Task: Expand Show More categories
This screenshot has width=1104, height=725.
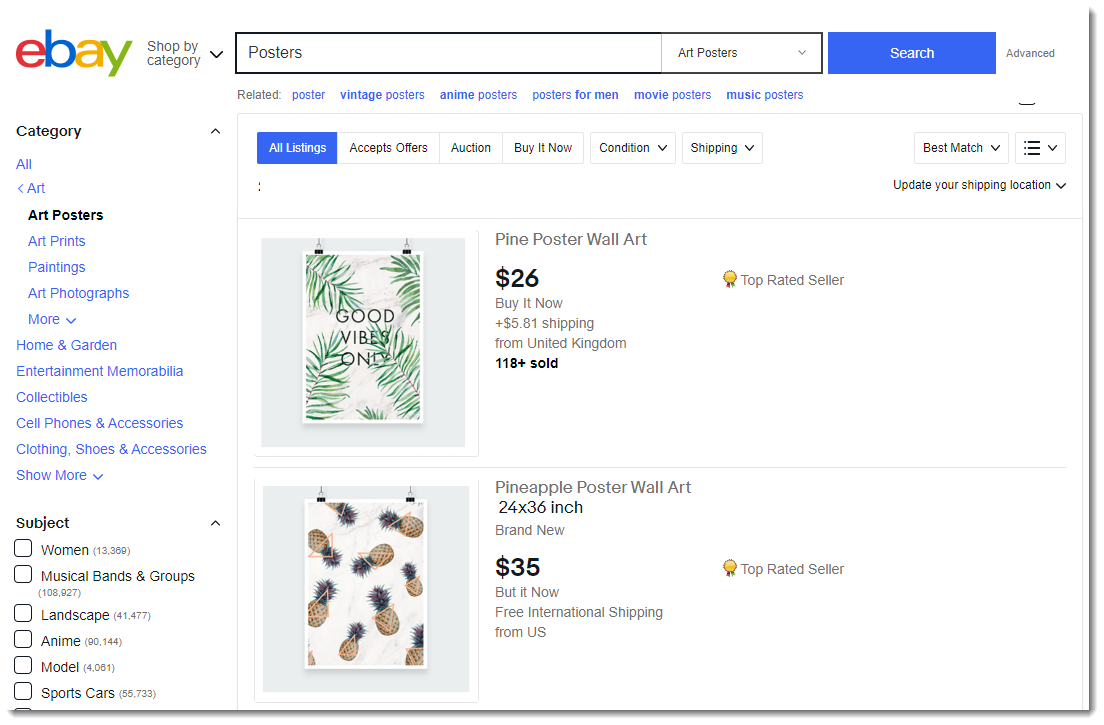Action: click(x=59, y=475)
